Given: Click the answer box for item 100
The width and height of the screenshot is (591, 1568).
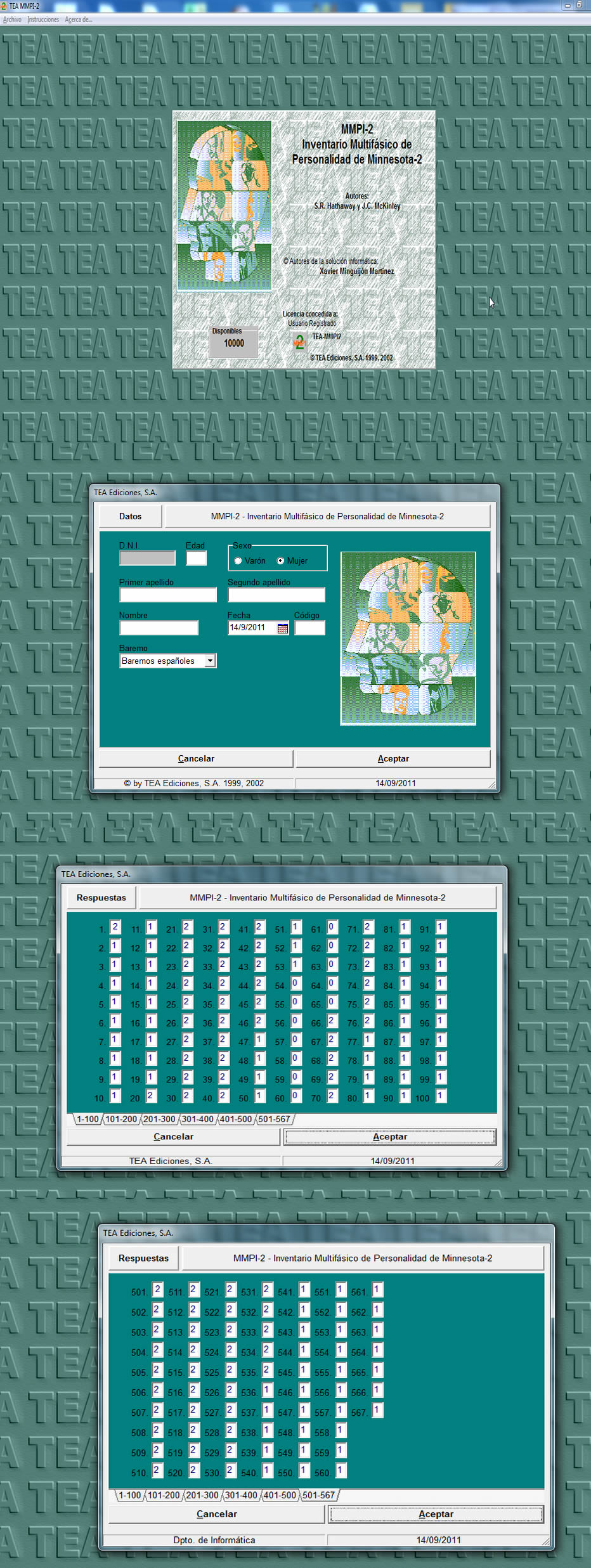Looking at the screenshot, I should pyautogui.click(x=441, y=1096).
